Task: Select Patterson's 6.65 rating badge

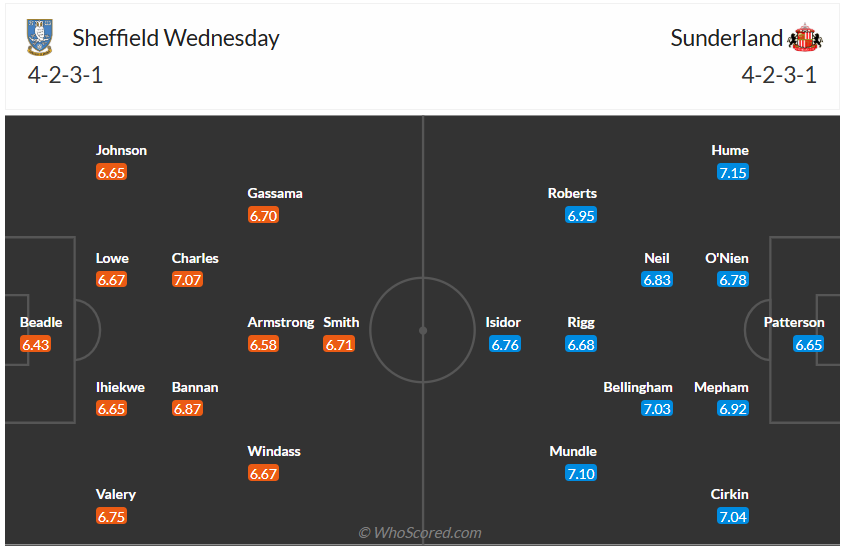Action: (808, 345)
